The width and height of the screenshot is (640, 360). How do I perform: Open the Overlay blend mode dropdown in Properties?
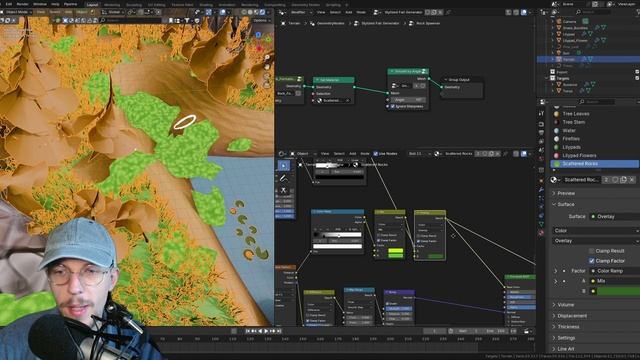(596, 241)
